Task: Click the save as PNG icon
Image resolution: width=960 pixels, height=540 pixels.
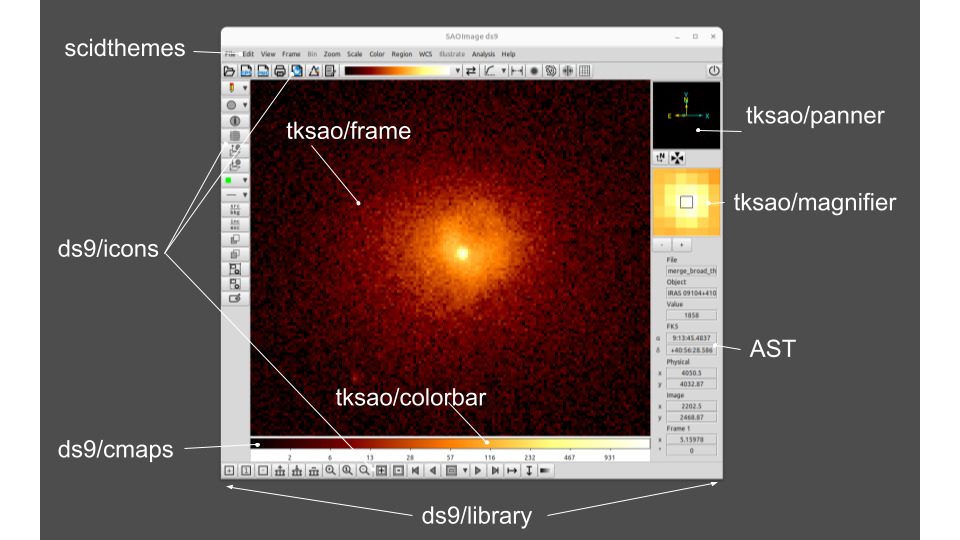Action: coord(263,71)
